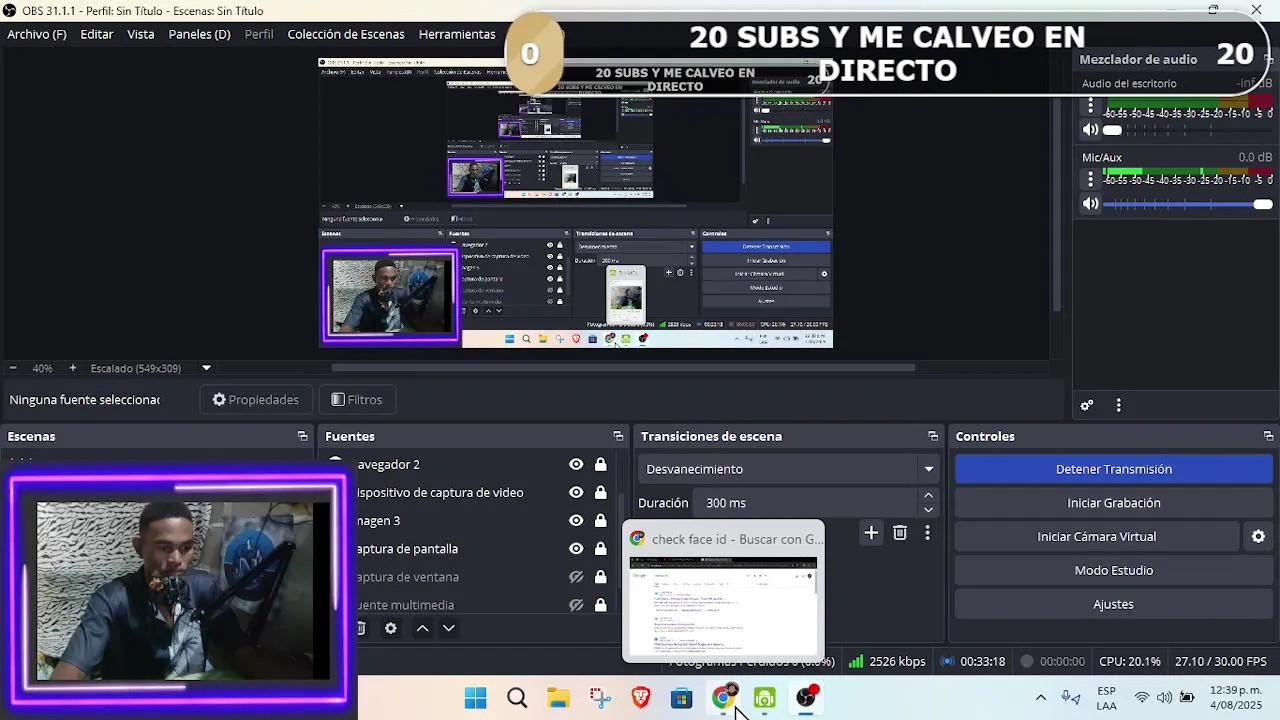The height and width of the screenshot is (720, 1280).
Task: Open the Herramientas menu
Action: 457,34
